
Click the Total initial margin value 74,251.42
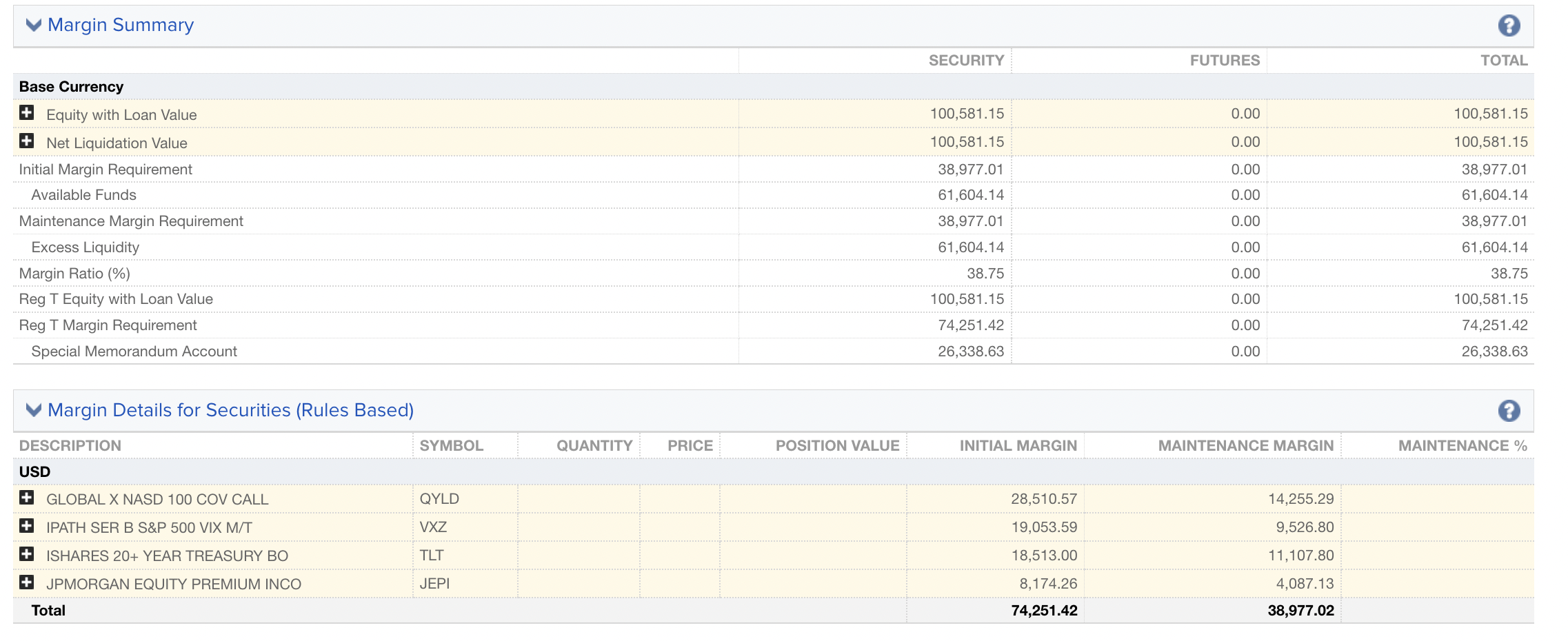[x=1044, y=611]
